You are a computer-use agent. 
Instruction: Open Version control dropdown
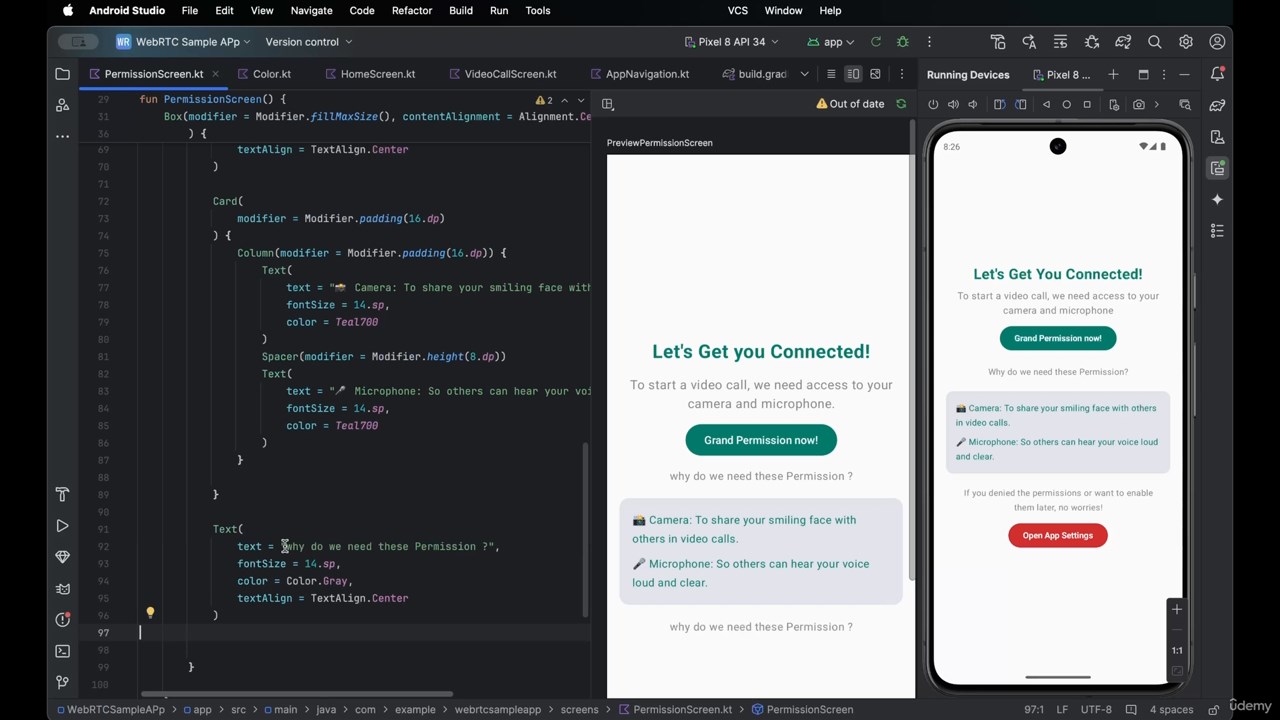pos(309,42)
